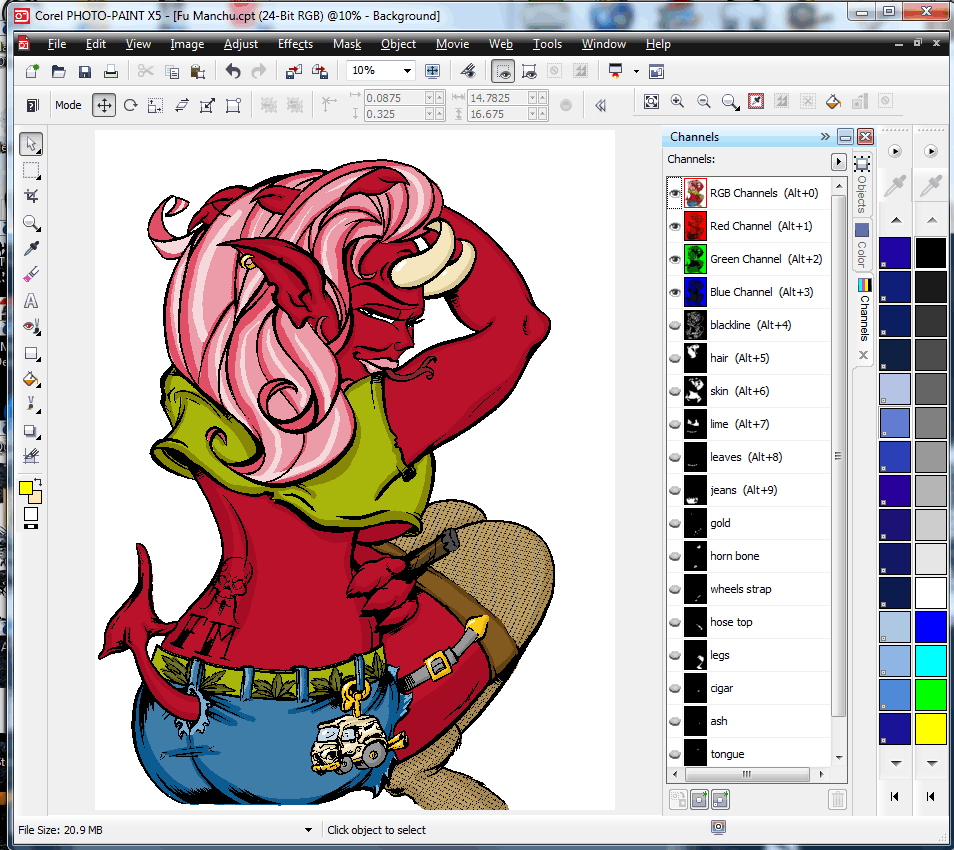Select the Eyedropper tool
Image resolution: width=954 pixels, height=850 pixels.
point(31,249)
